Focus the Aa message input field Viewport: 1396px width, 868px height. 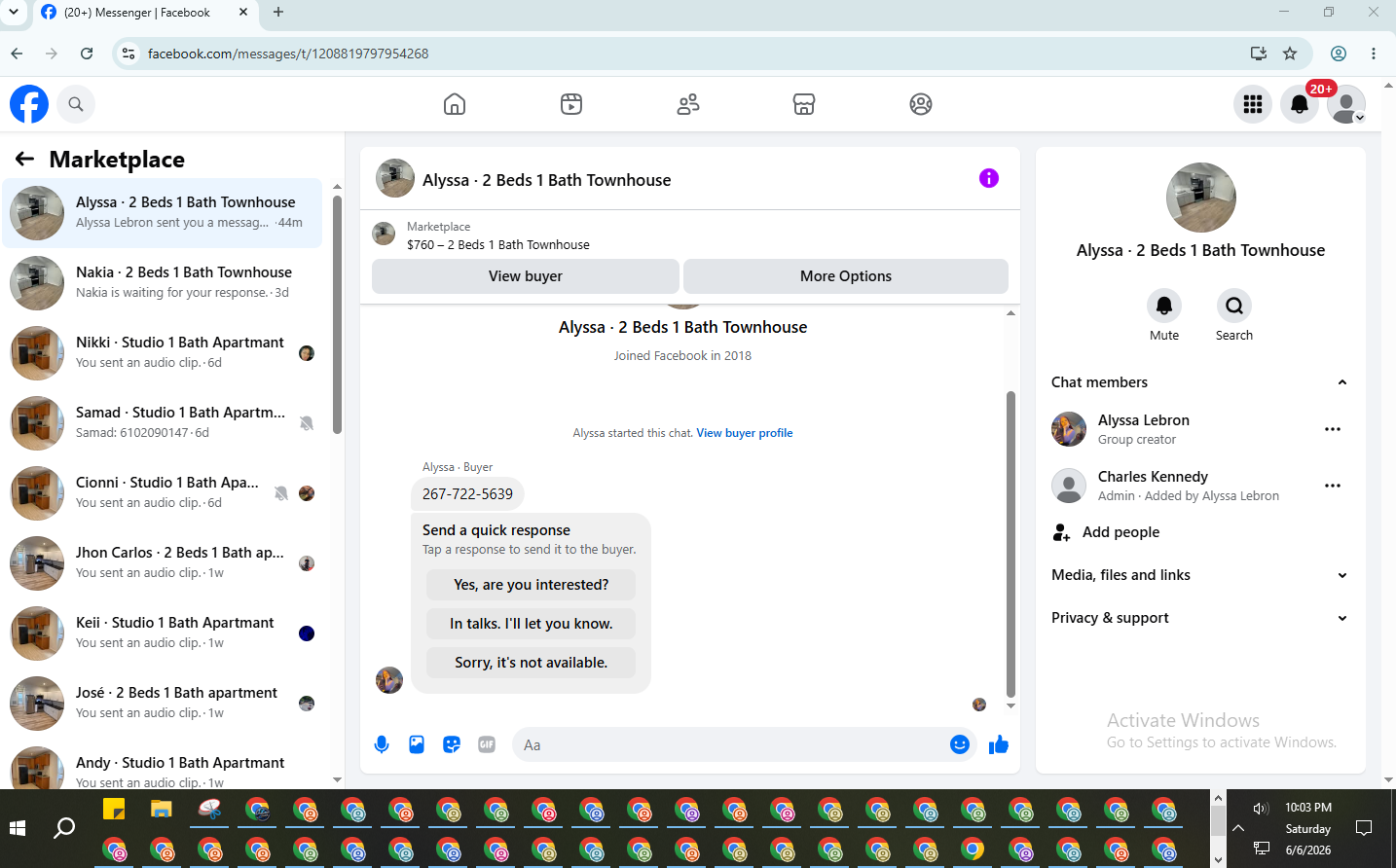[730, 744]
